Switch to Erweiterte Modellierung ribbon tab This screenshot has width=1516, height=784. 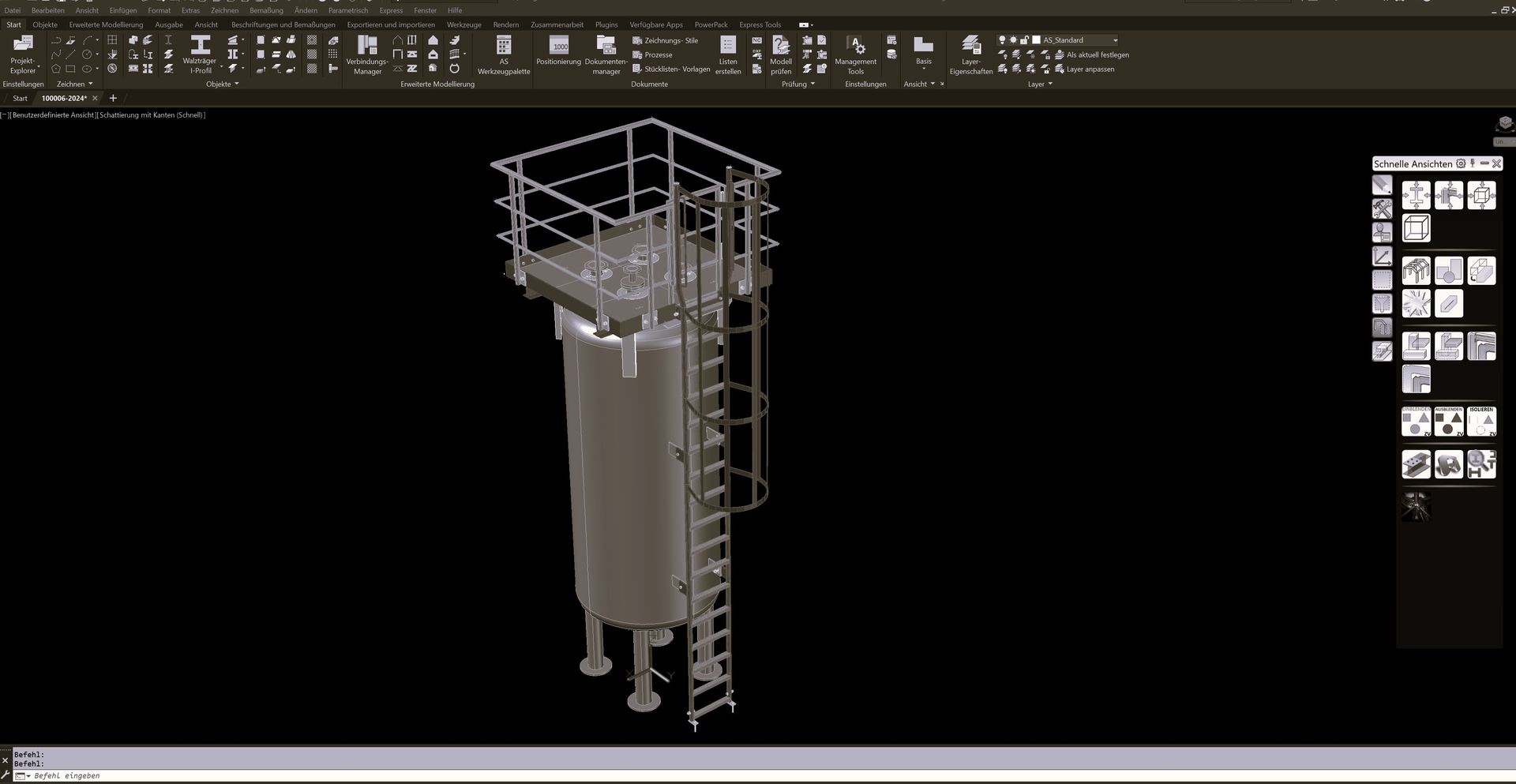pyautogui.click(x=106, y=24)
